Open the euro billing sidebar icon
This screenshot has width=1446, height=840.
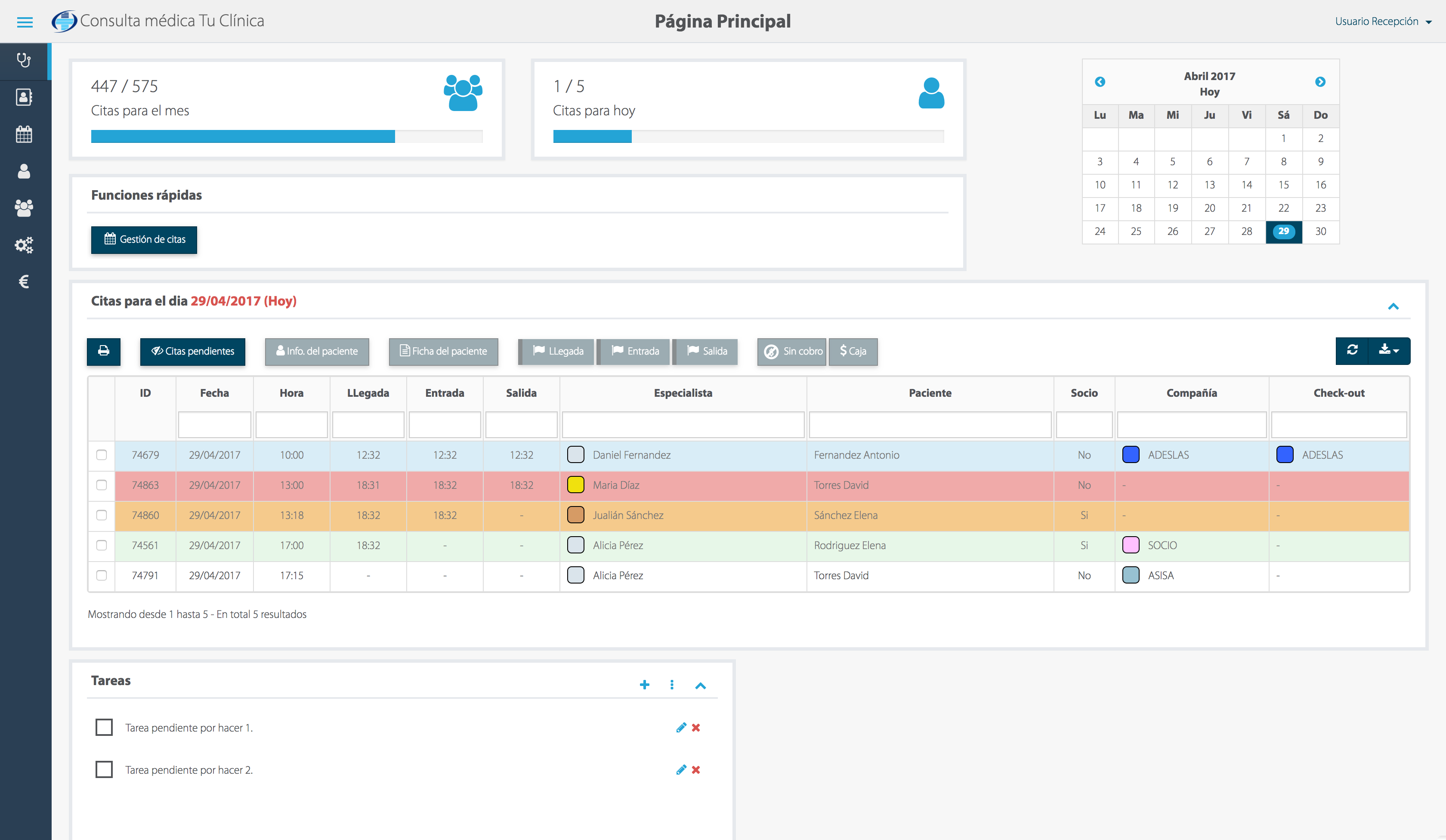click(x=24, y=282)
